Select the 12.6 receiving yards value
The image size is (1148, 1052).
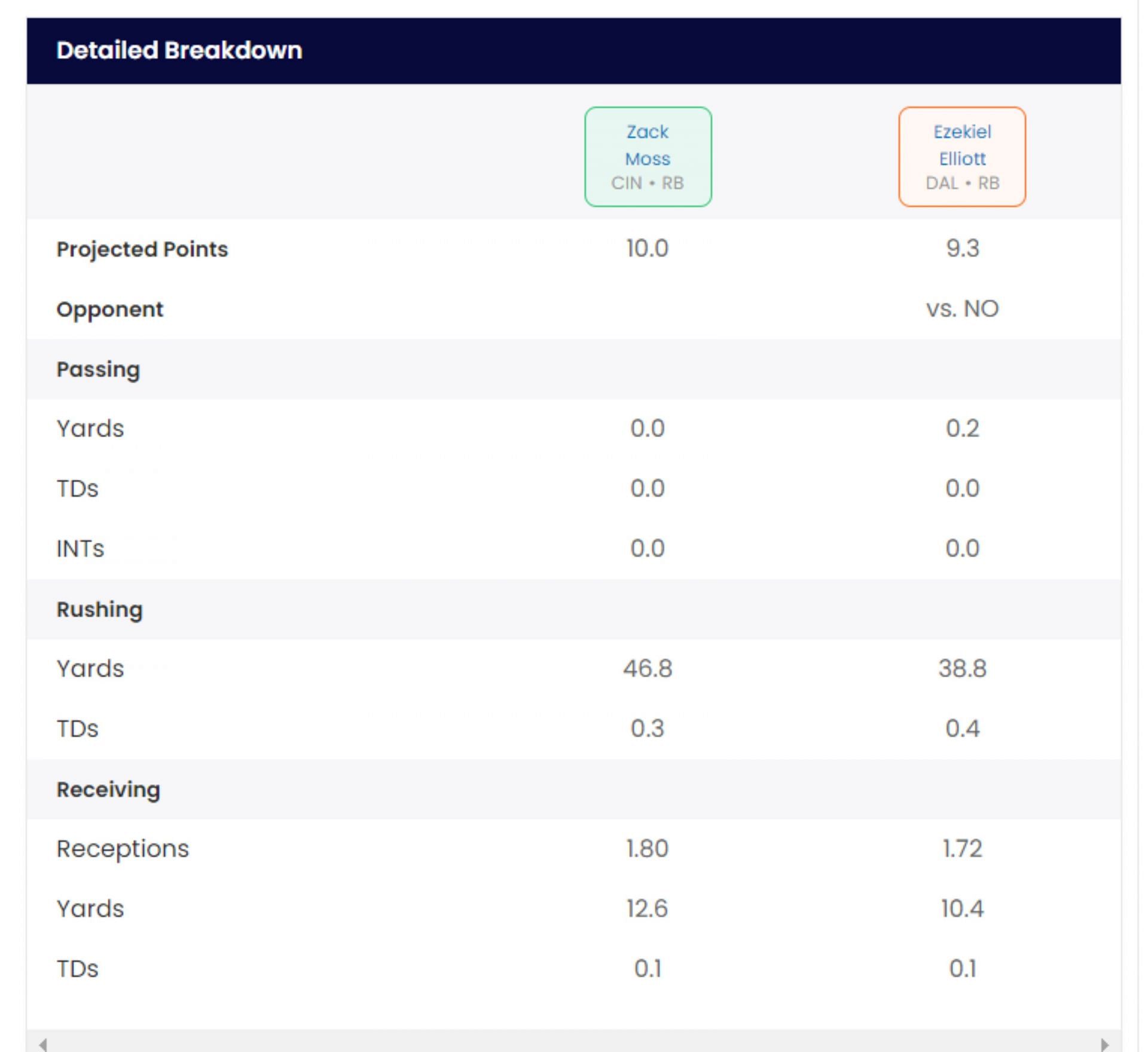[x=647, y=909]
